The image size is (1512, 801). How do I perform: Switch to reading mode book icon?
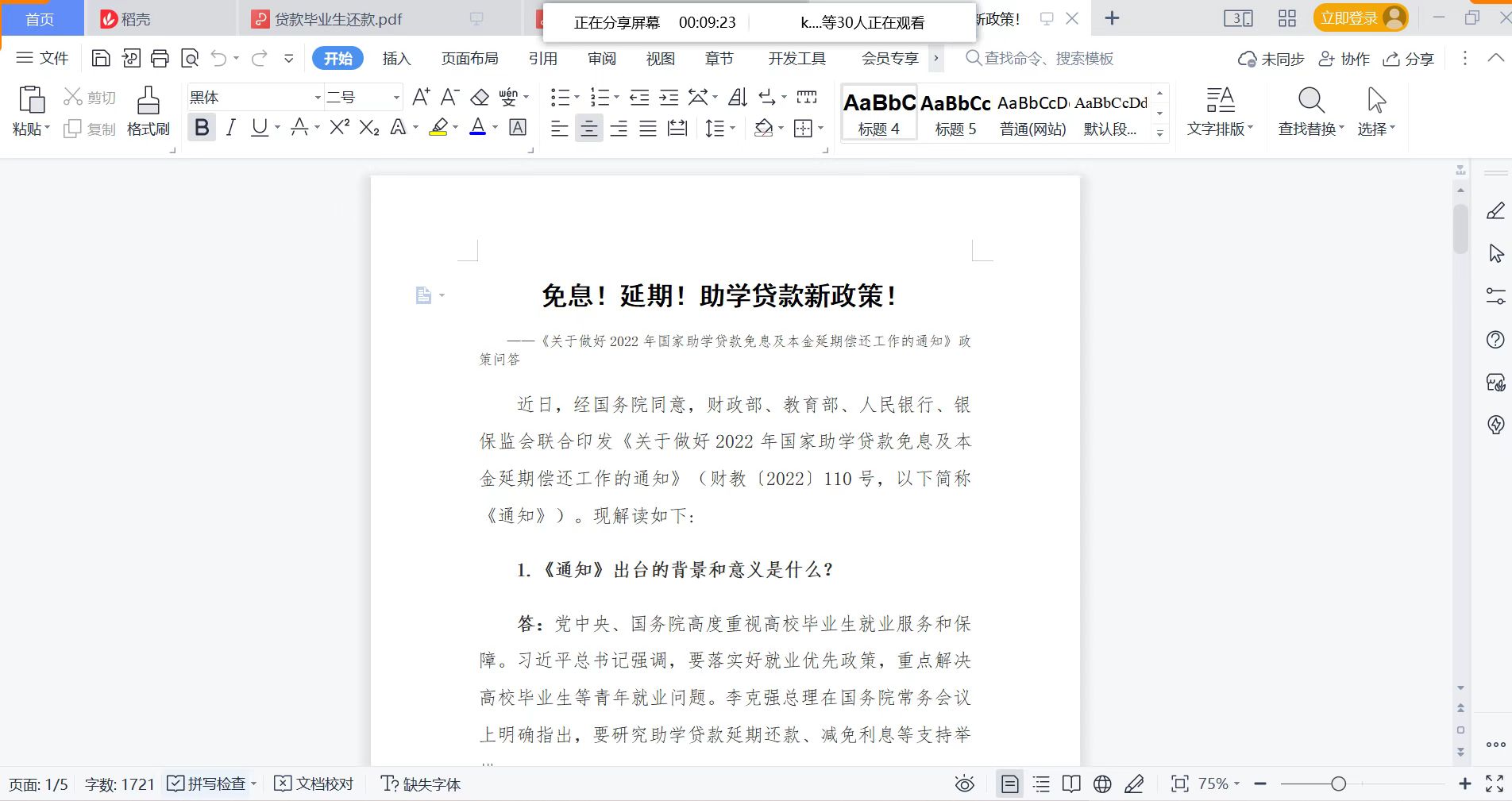click(x=1071, y=784)
